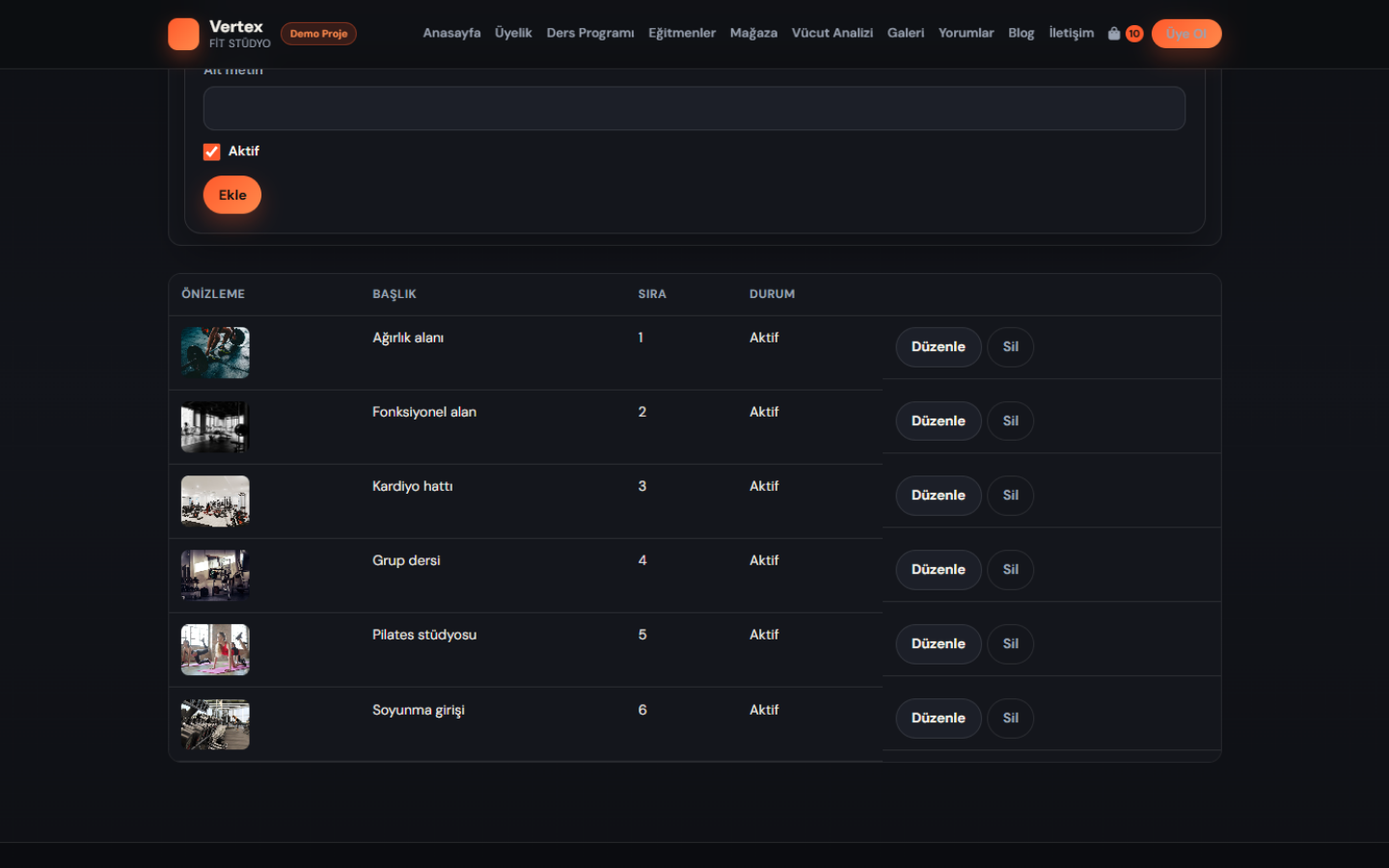Select the 'Pilates stüdyosu' title text
The height and width of the screenshot is (868, 1389).
[x=424, y=635]
